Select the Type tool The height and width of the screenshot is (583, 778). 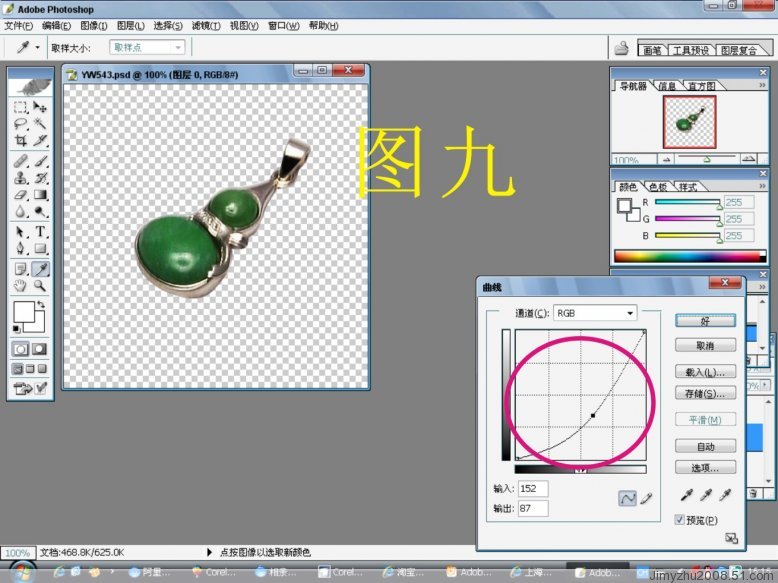coord(40,232)
